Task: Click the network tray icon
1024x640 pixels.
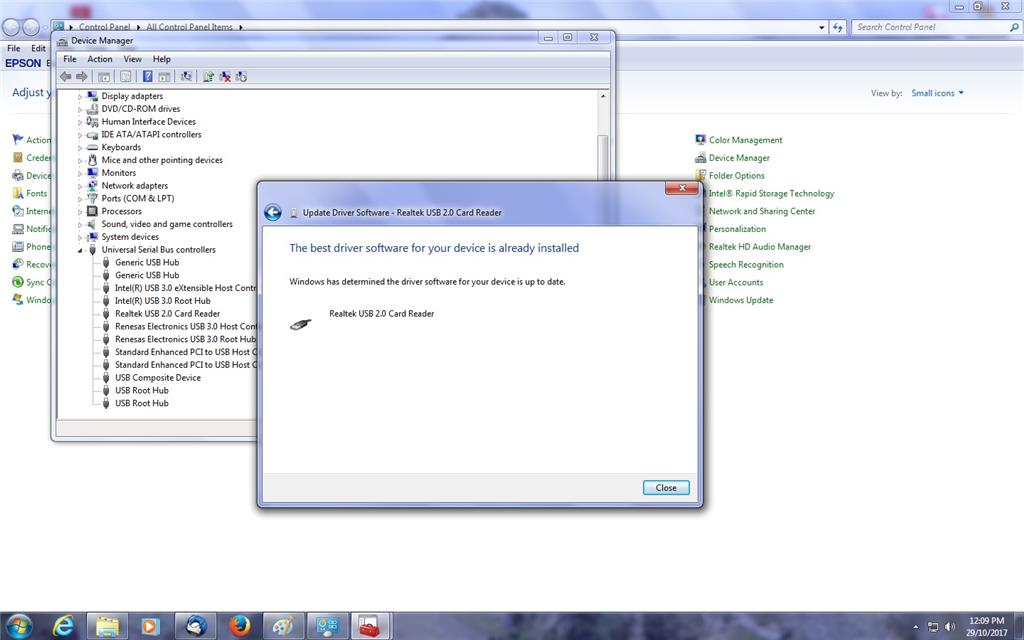Action: click(x=933, y=626)
